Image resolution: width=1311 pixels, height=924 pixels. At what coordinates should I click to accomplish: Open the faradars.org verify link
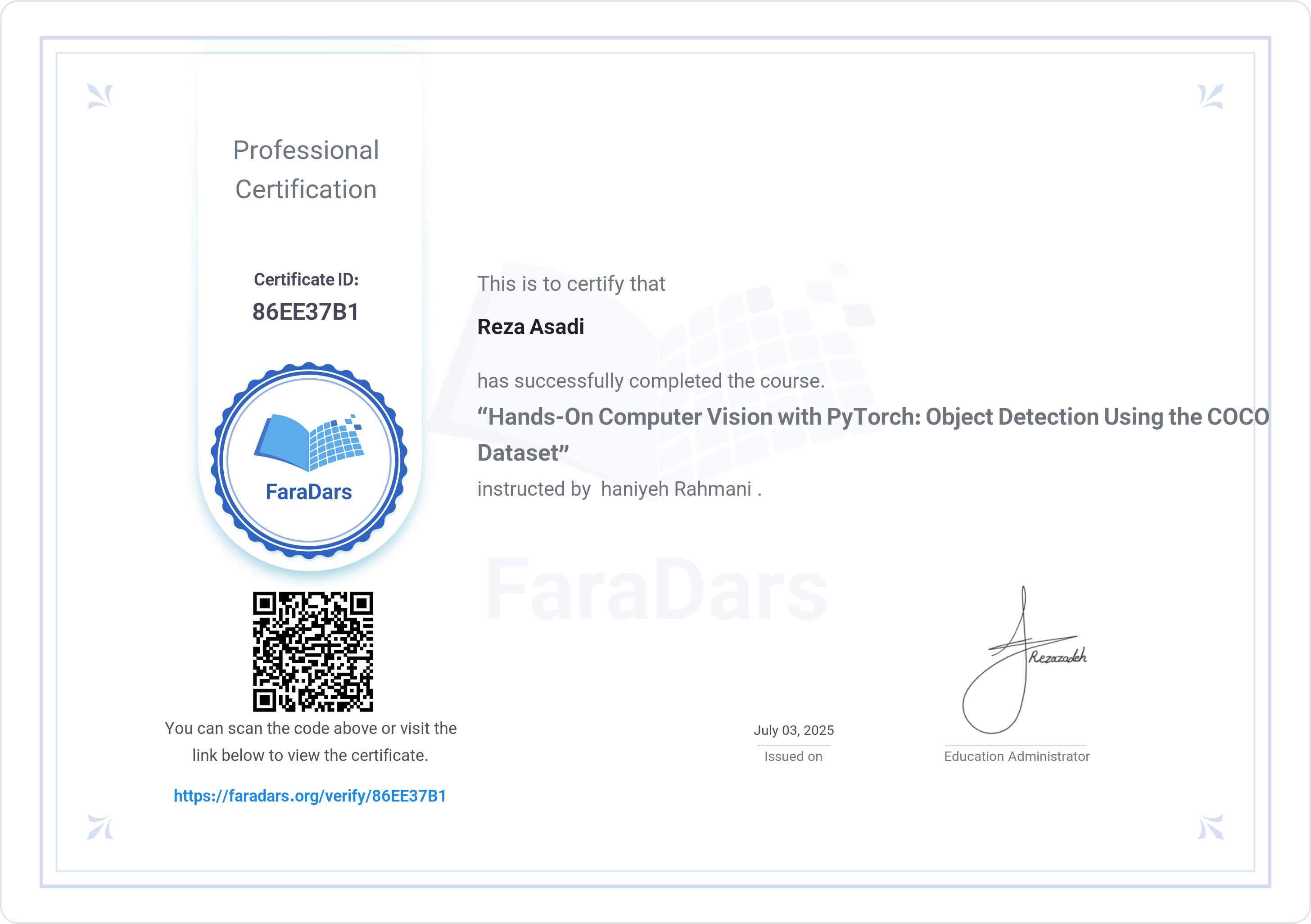point(309,796)
